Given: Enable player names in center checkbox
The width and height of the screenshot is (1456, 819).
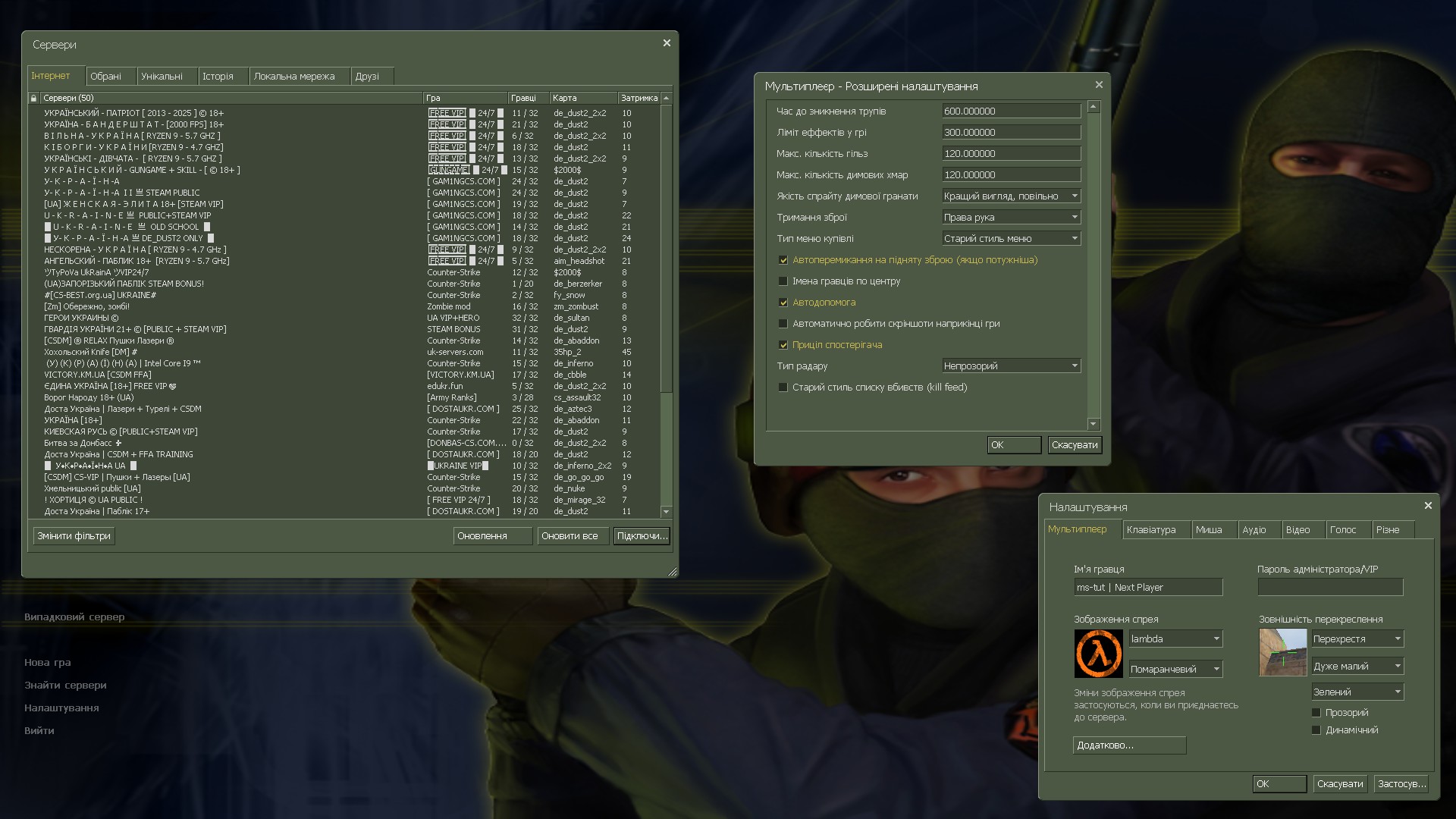Looking at the screenshot, I should point(783,281).
